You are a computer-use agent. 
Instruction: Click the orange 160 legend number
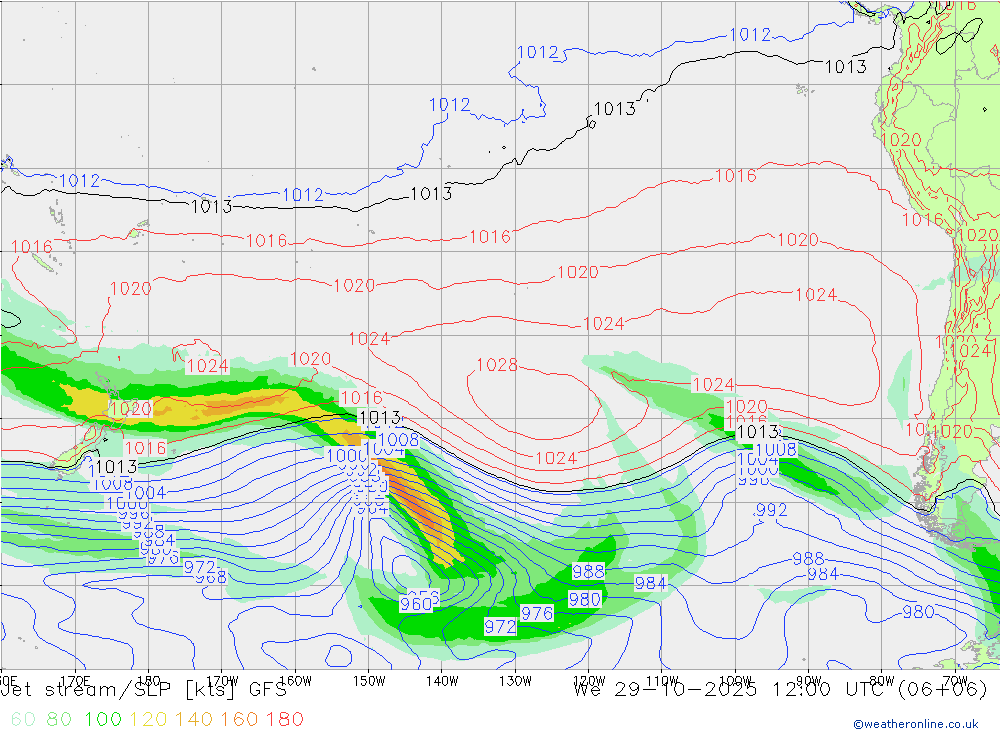[239, 720]
